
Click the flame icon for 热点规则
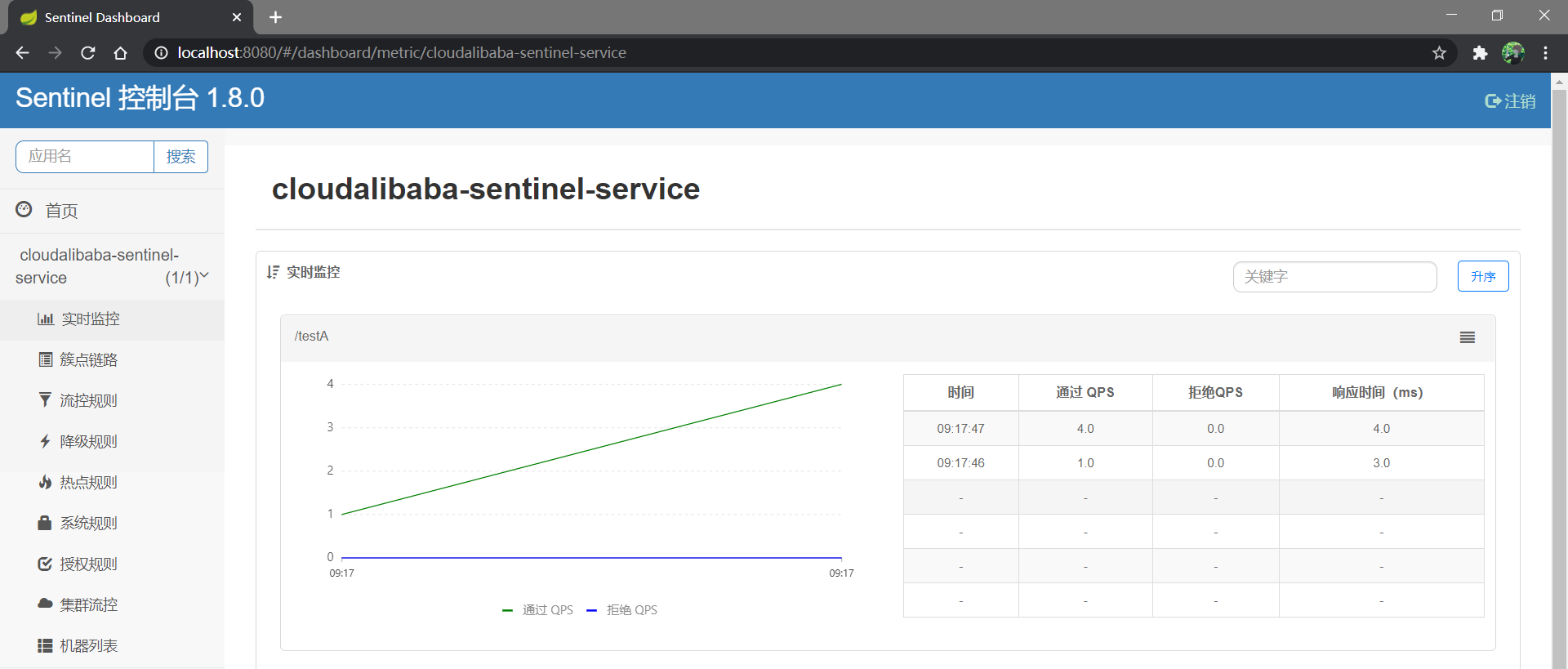pos(46,482)
